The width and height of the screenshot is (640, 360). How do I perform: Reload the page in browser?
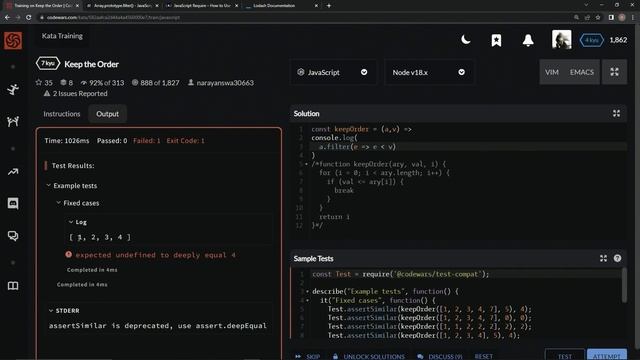pos(29,18)
